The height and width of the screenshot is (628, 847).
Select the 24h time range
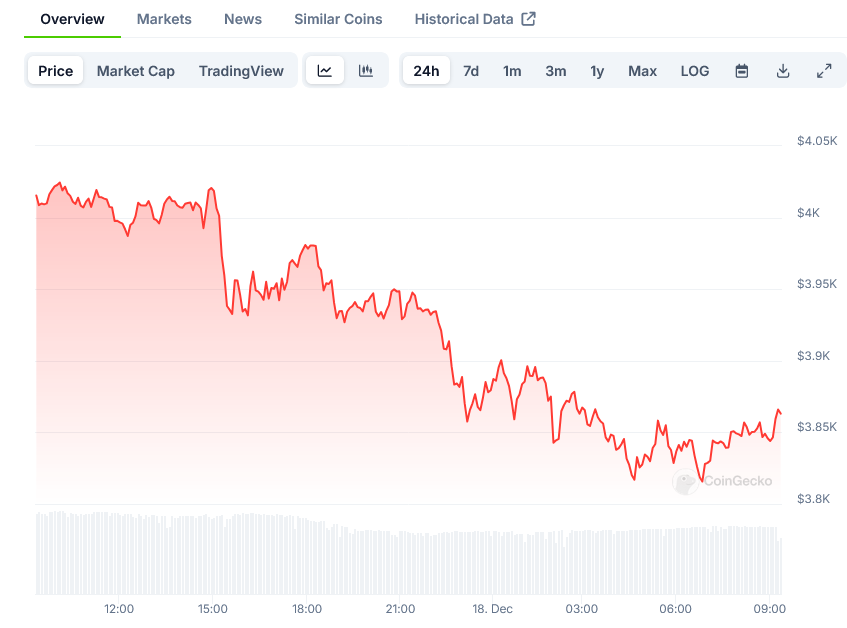426,71
